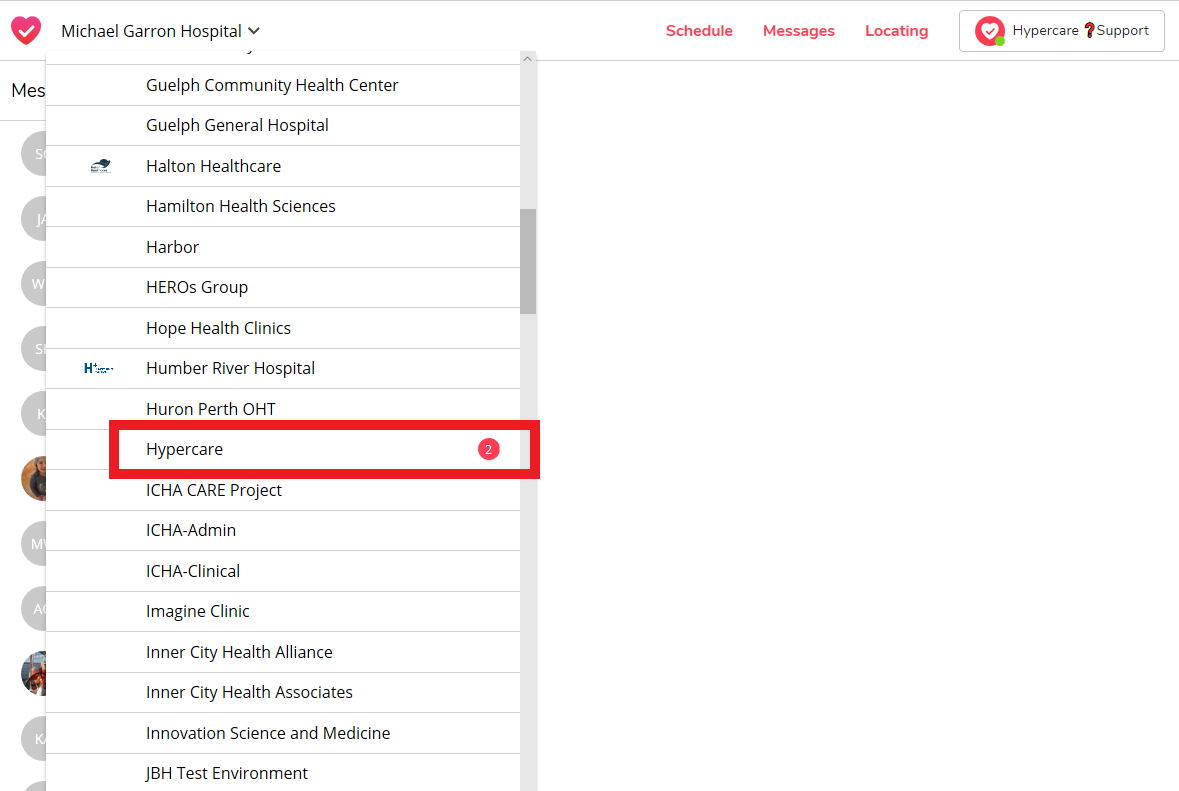This screenshot has height=791, width=1179.
Task: Pick Hope Health Clinics
Action: click(x=283, y=328)
